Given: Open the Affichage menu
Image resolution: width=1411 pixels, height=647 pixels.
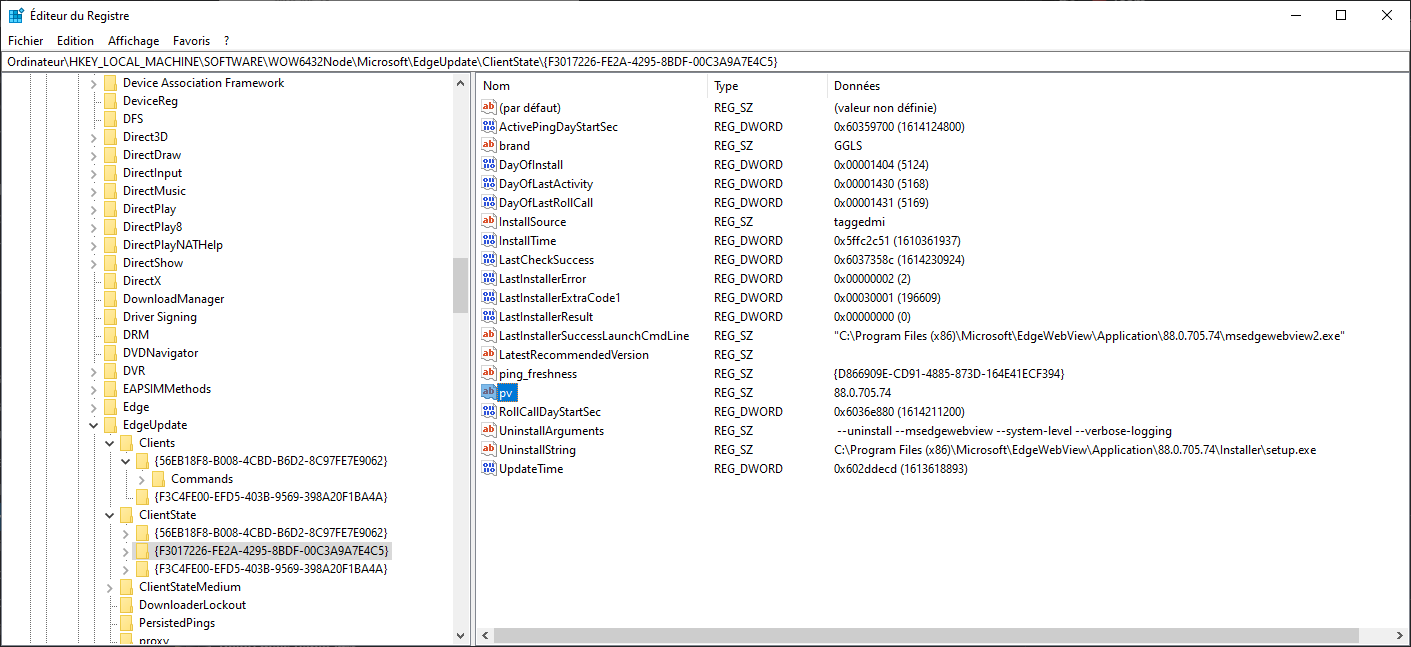Looking at the screenshot, I should tap(134, 41).
